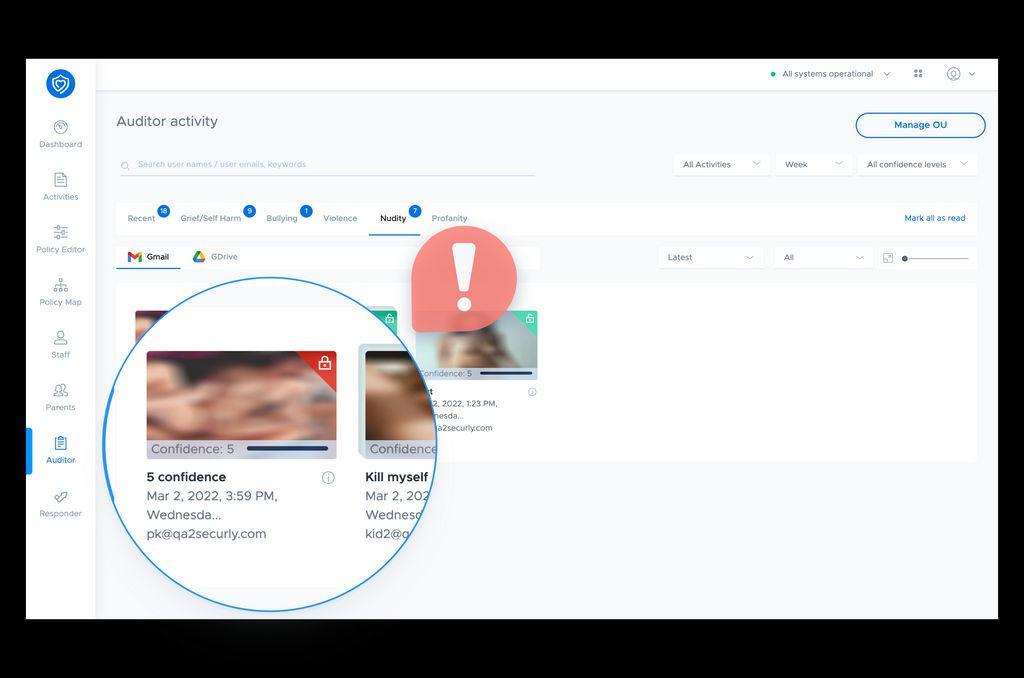Select the GDrive source tab
Image resolution: width=1024 pixels, height=678 pixels.
pyautogui.click(x=215, y=257)
